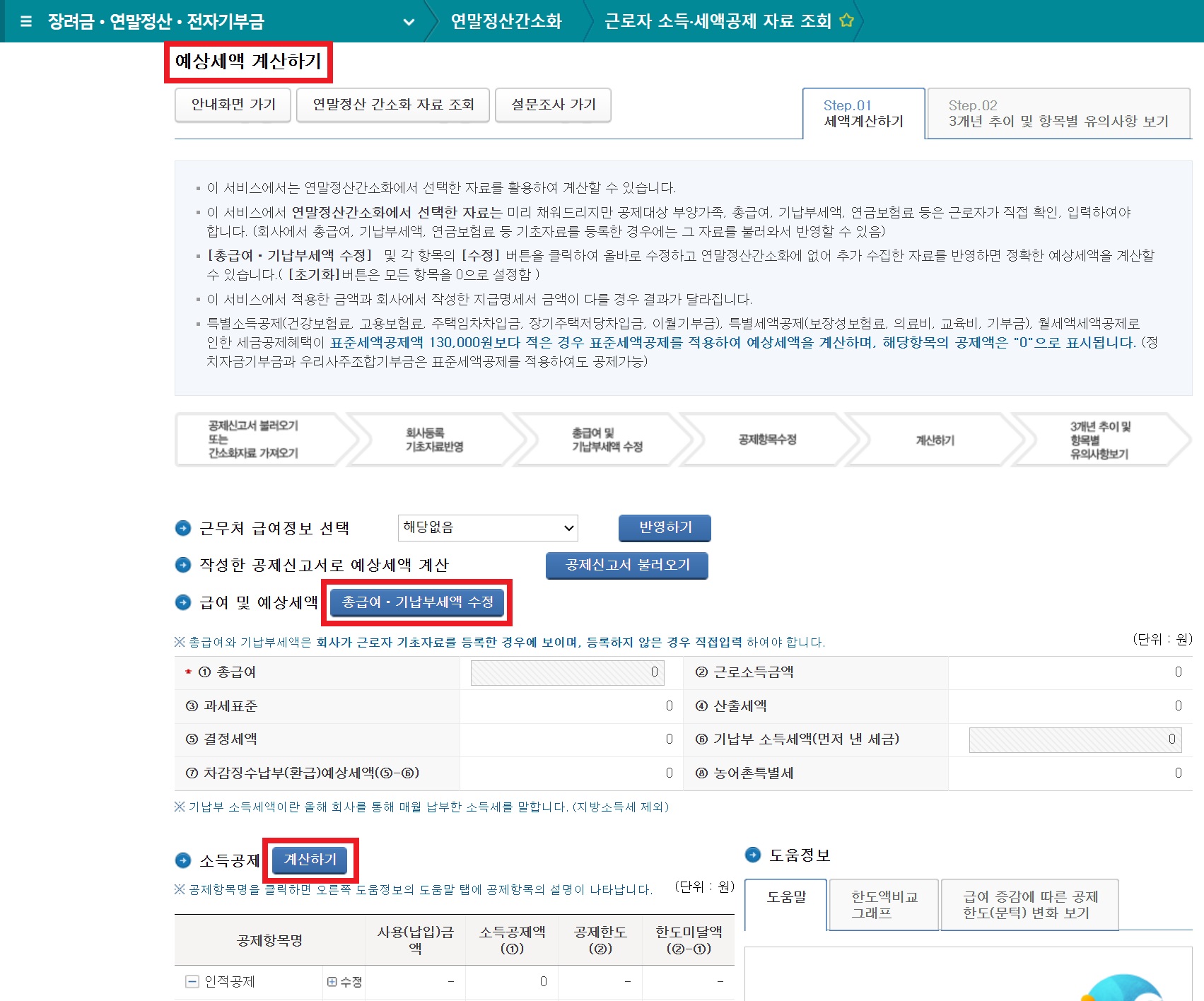This screenshot has width=1204, height=1001.
Task: Click 연말정산 간소화 자료 조회 button
Action: (393, 105)
